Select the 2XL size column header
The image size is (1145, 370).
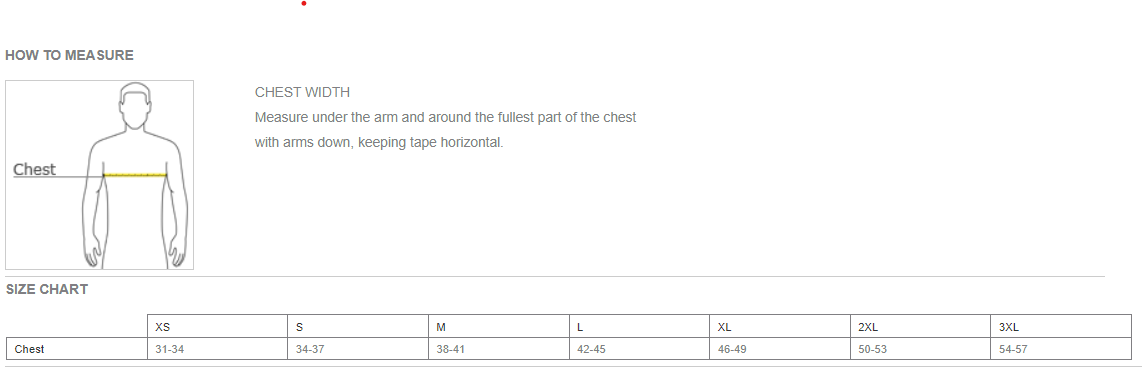(x=921, y=327)
